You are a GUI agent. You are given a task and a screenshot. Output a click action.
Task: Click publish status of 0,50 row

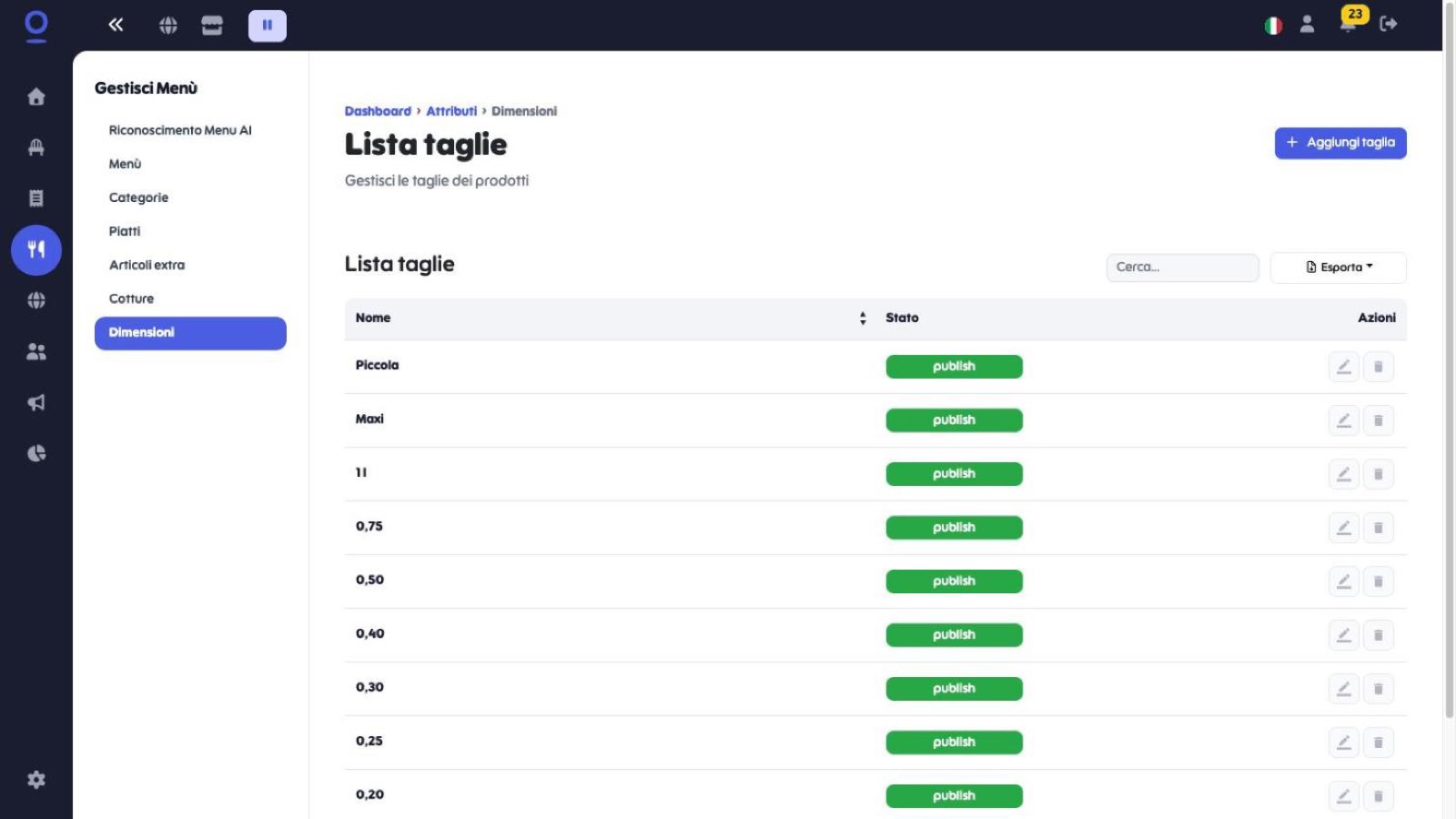coord(954,581)
